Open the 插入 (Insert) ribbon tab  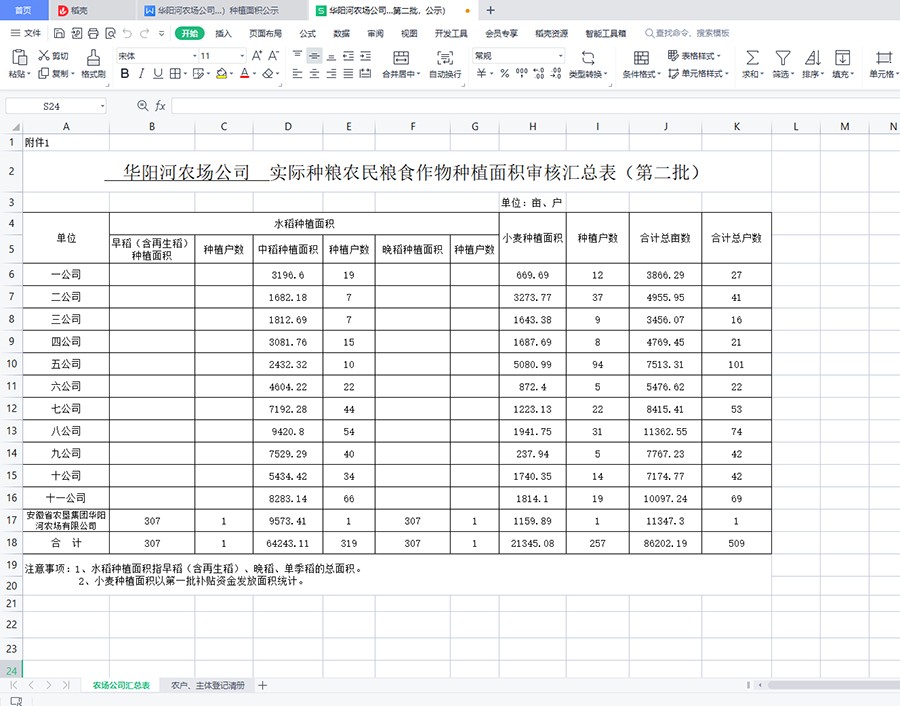point(223,33)
